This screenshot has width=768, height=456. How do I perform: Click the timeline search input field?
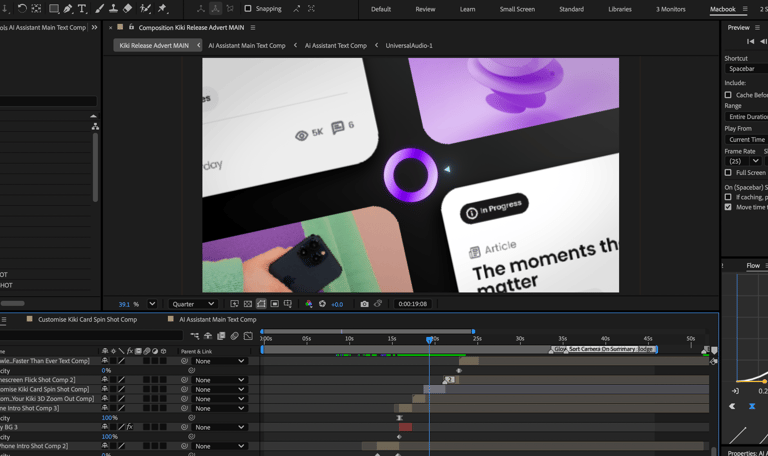click(91, 336)
